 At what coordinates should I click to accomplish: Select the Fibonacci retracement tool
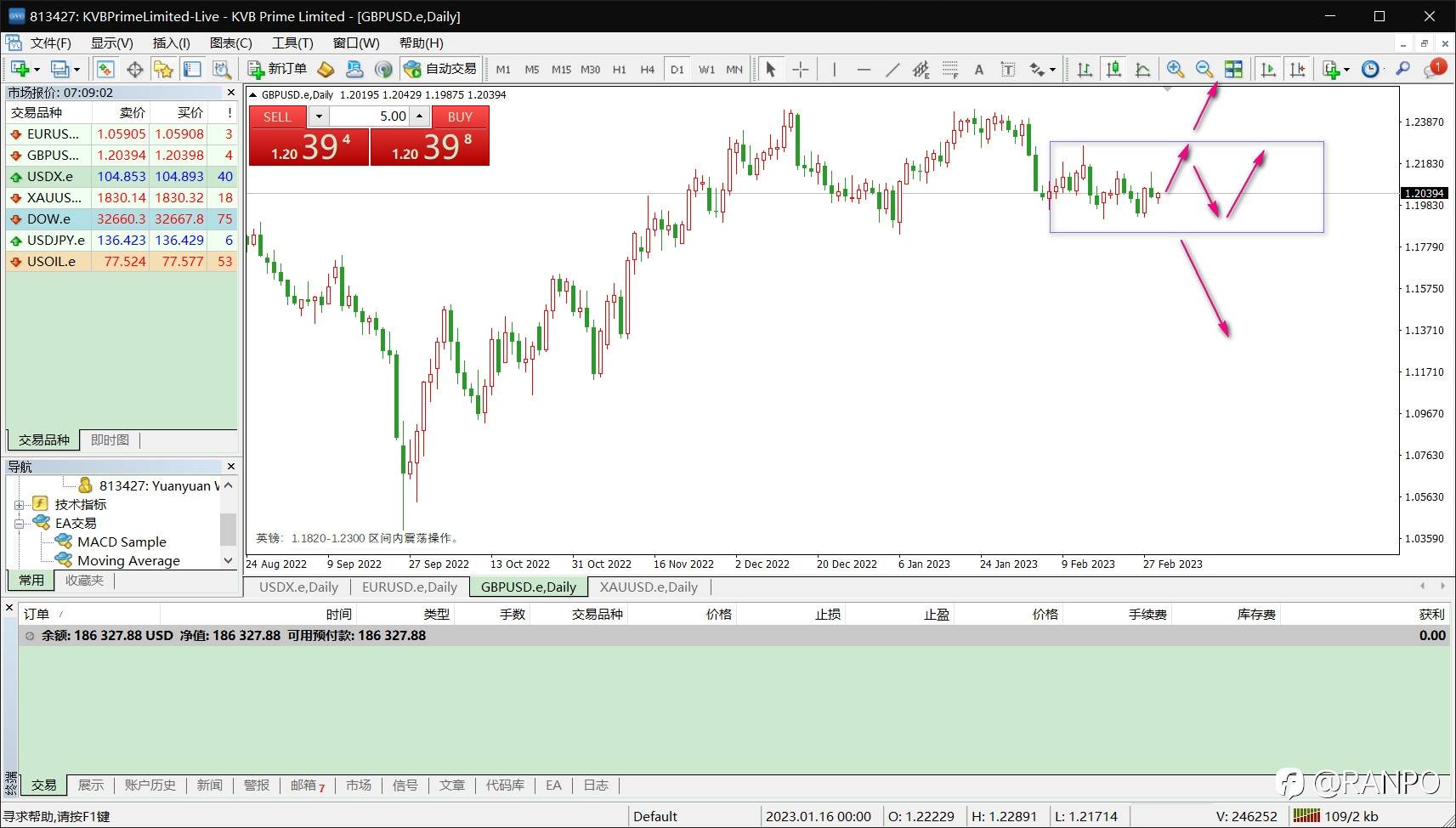click(x=950, y=69)
